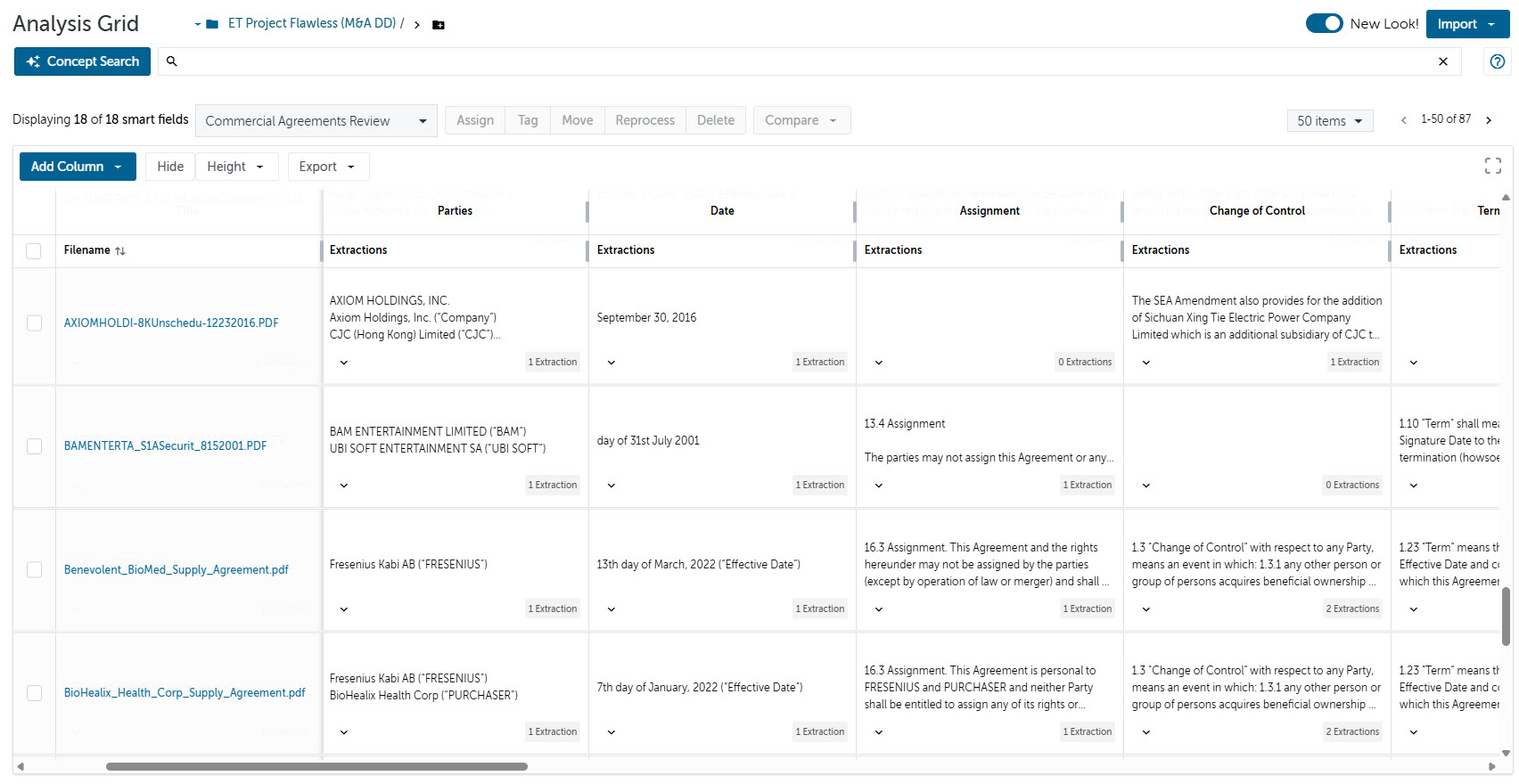Sort by Filename arrows icon
The width and height of the screenshot is (1519, 784).
(x=120, y=251)
